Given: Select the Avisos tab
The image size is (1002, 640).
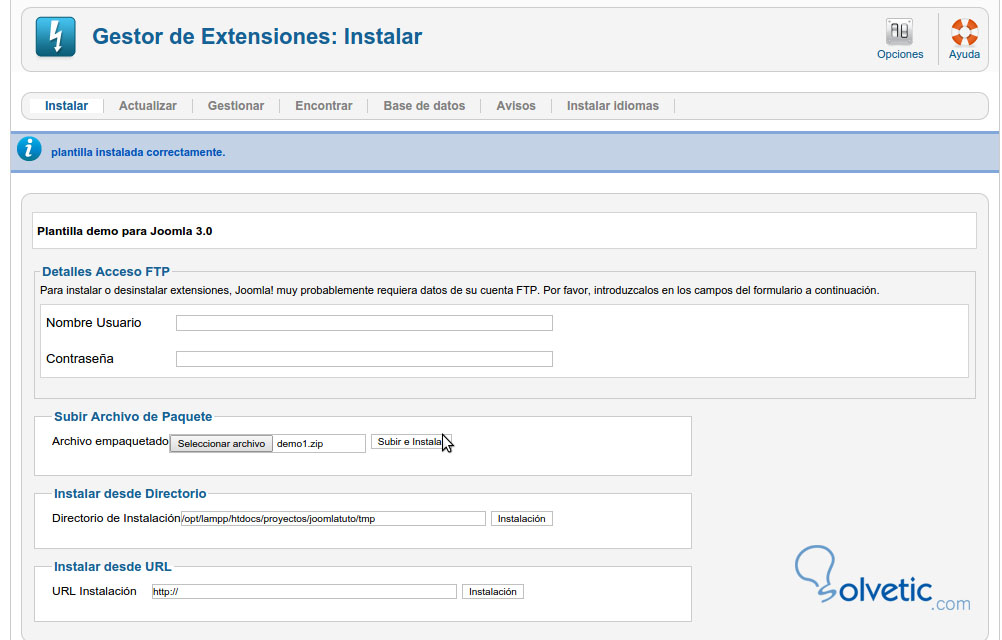Looking at the screenshot, I should click(515, 105).
